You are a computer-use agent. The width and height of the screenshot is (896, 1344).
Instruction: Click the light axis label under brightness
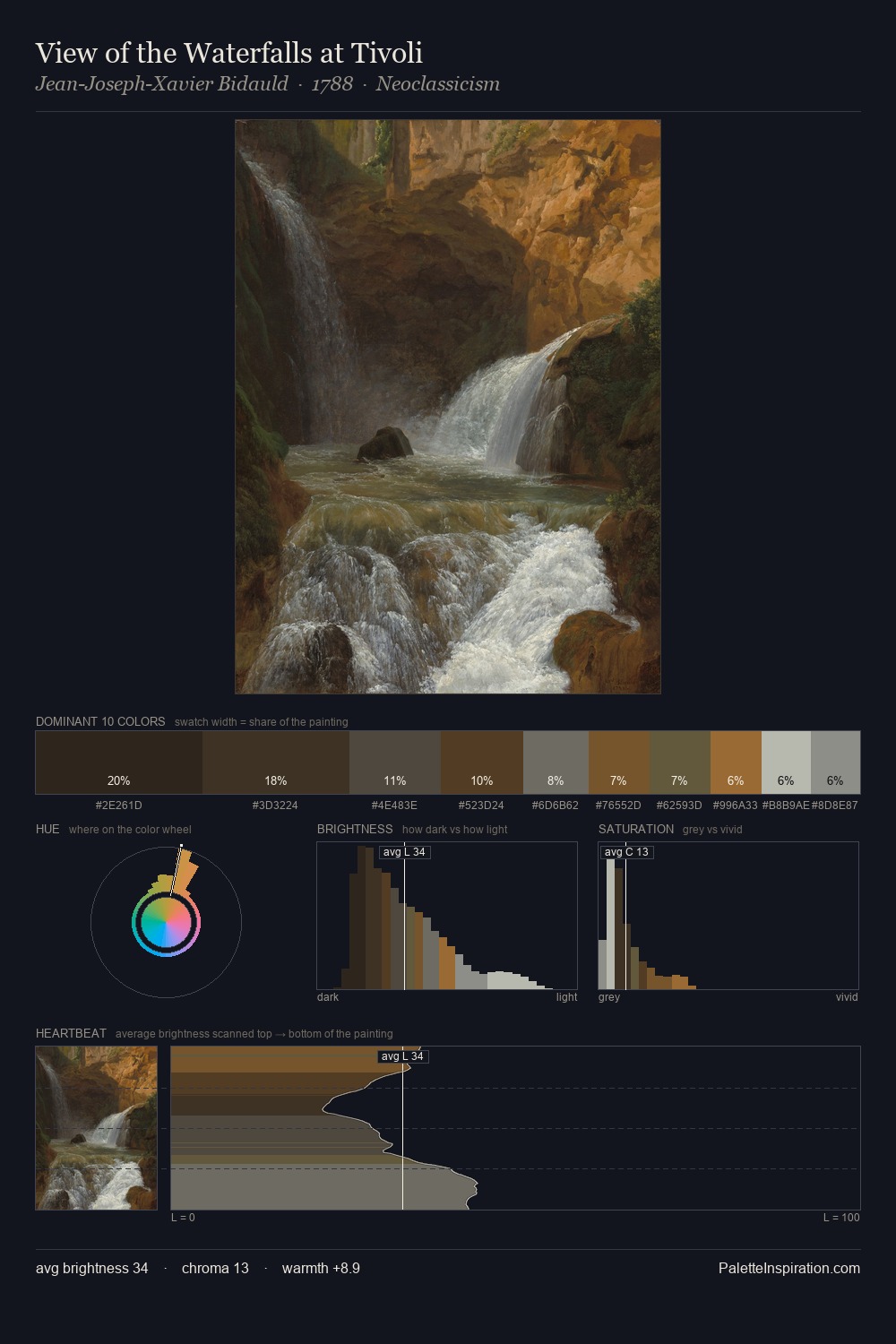pos(567,997)
